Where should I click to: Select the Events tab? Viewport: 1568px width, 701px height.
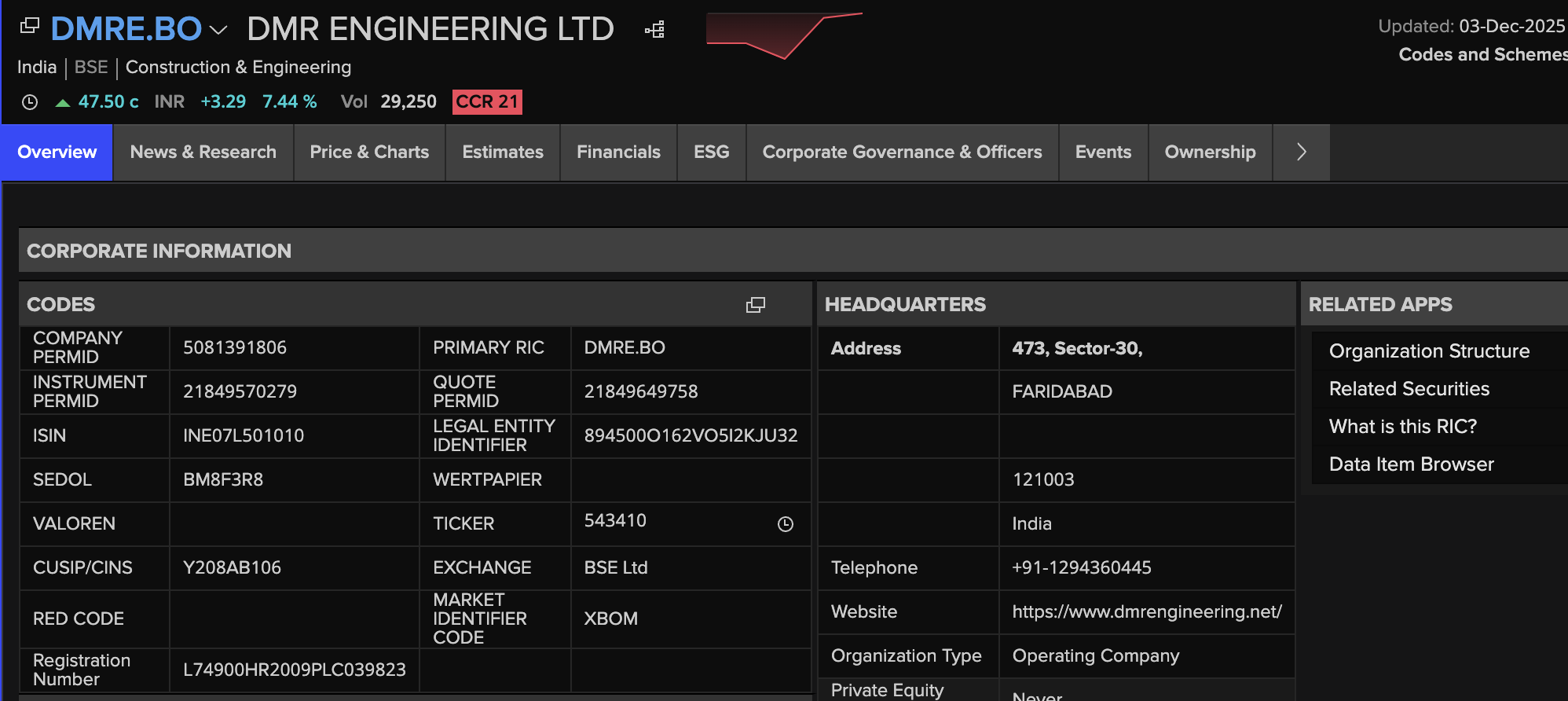click(1104, 152)
